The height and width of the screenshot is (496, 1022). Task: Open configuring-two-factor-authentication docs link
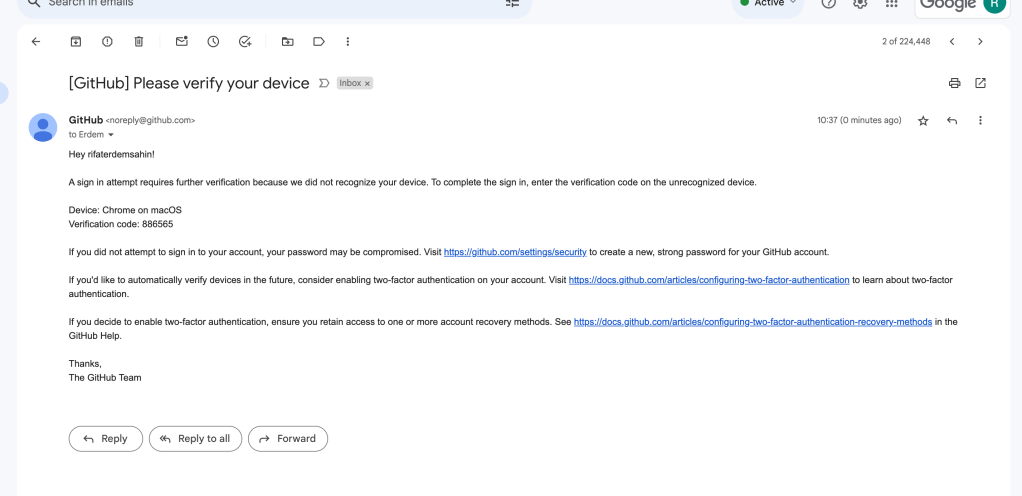pyautogui.click(x=709, y=280)
